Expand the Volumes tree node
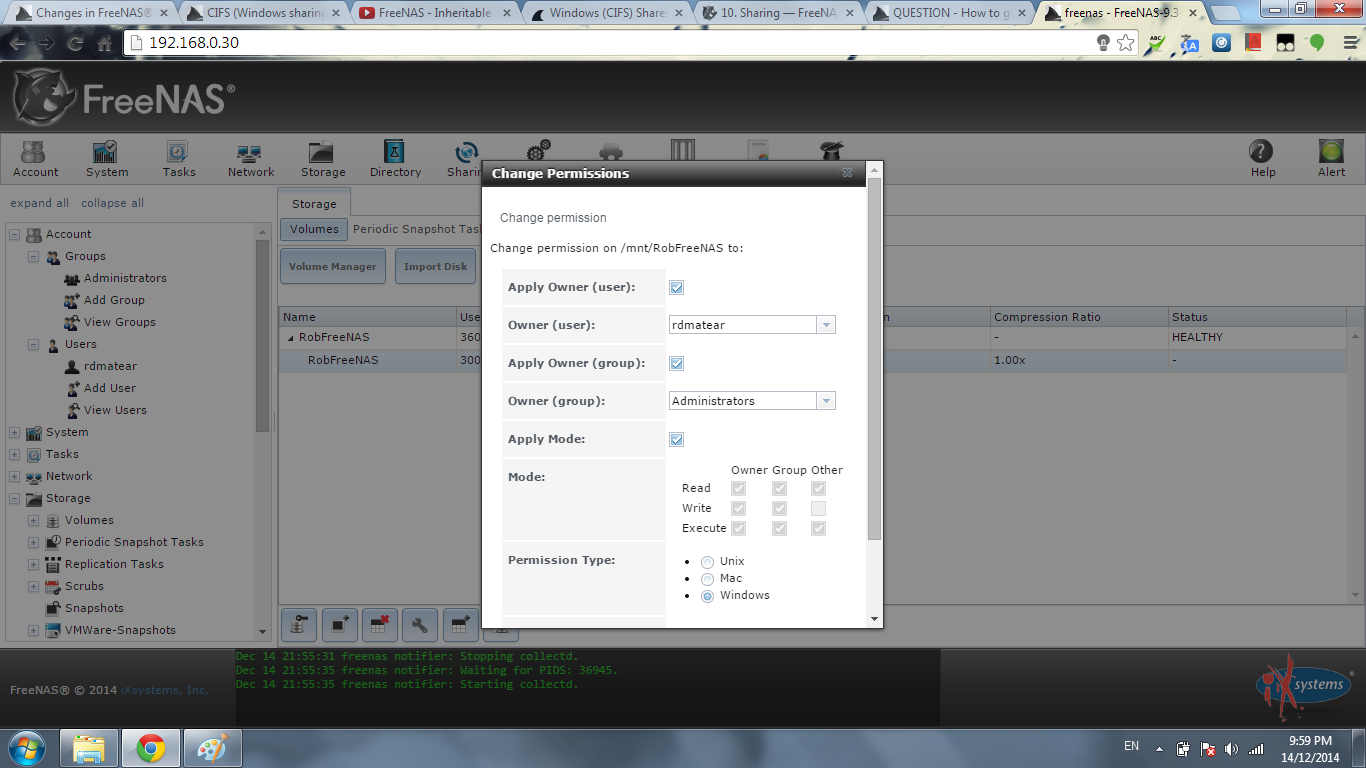1366x768 pixels. click(33, 521)
